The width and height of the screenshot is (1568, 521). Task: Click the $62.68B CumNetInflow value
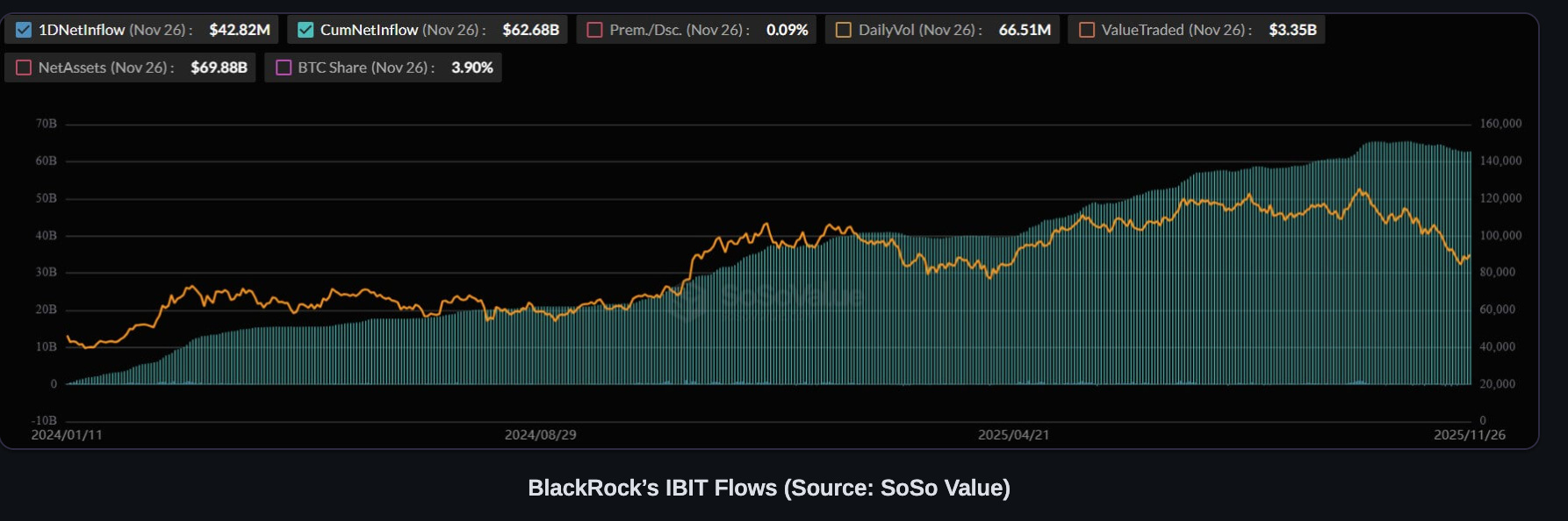(x=531, y=30)
